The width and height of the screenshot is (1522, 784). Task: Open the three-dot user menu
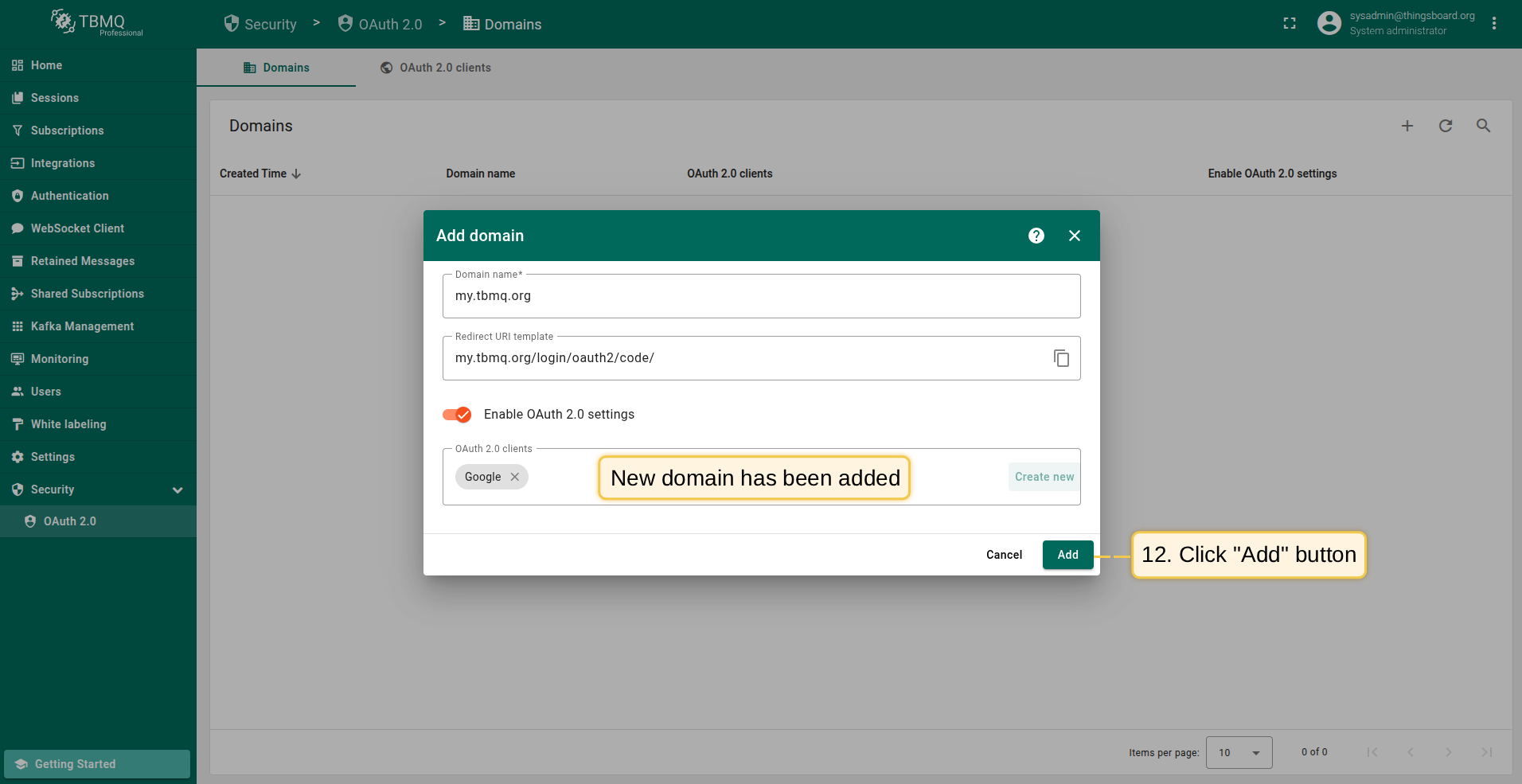tap(1494, 24)
